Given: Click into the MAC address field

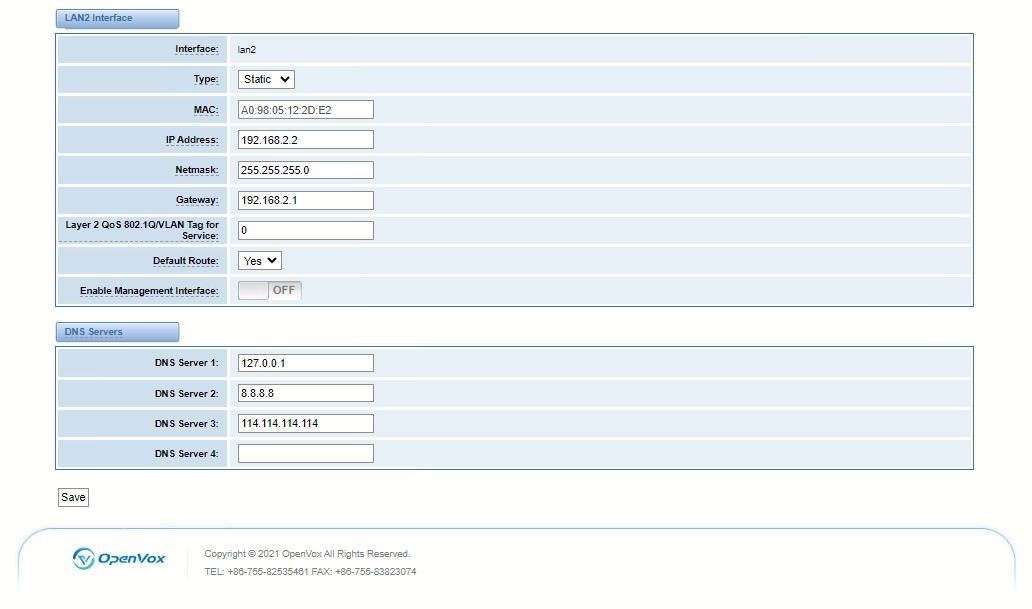Looking at the screenshot, I should (x=305, y=110).
